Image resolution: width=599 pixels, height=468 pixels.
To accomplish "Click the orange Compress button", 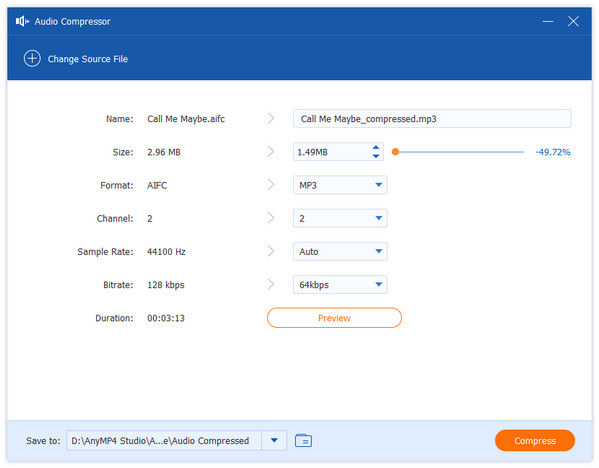I will [535, 440].
